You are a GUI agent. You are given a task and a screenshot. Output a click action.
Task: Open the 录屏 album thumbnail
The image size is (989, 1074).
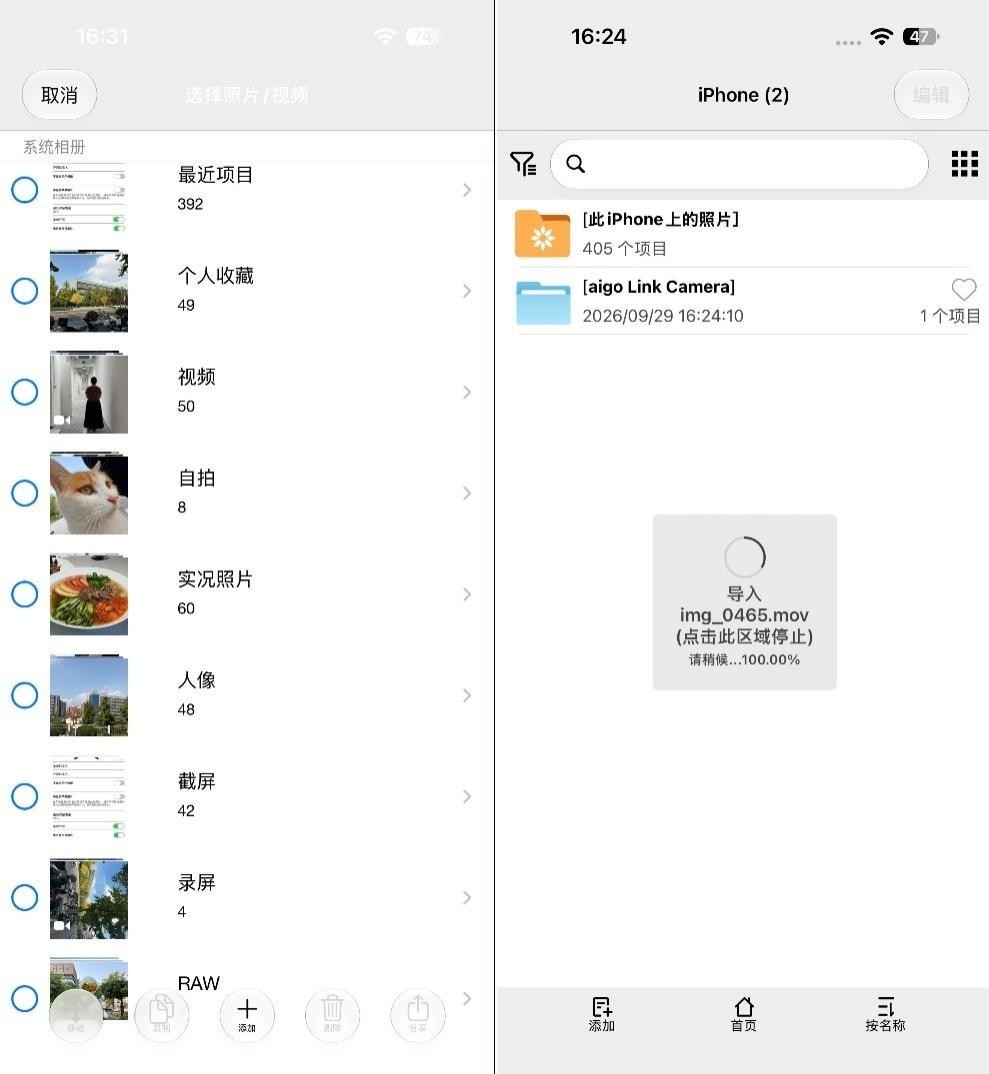pyautogui.click(x=89, y=897)
